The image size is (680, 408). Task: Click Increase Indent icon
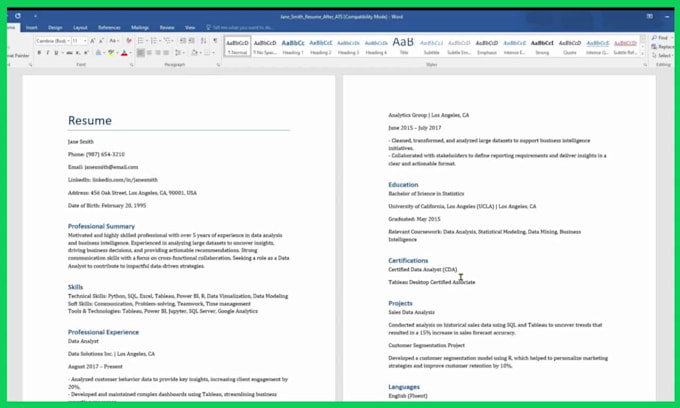pos(192,41)
